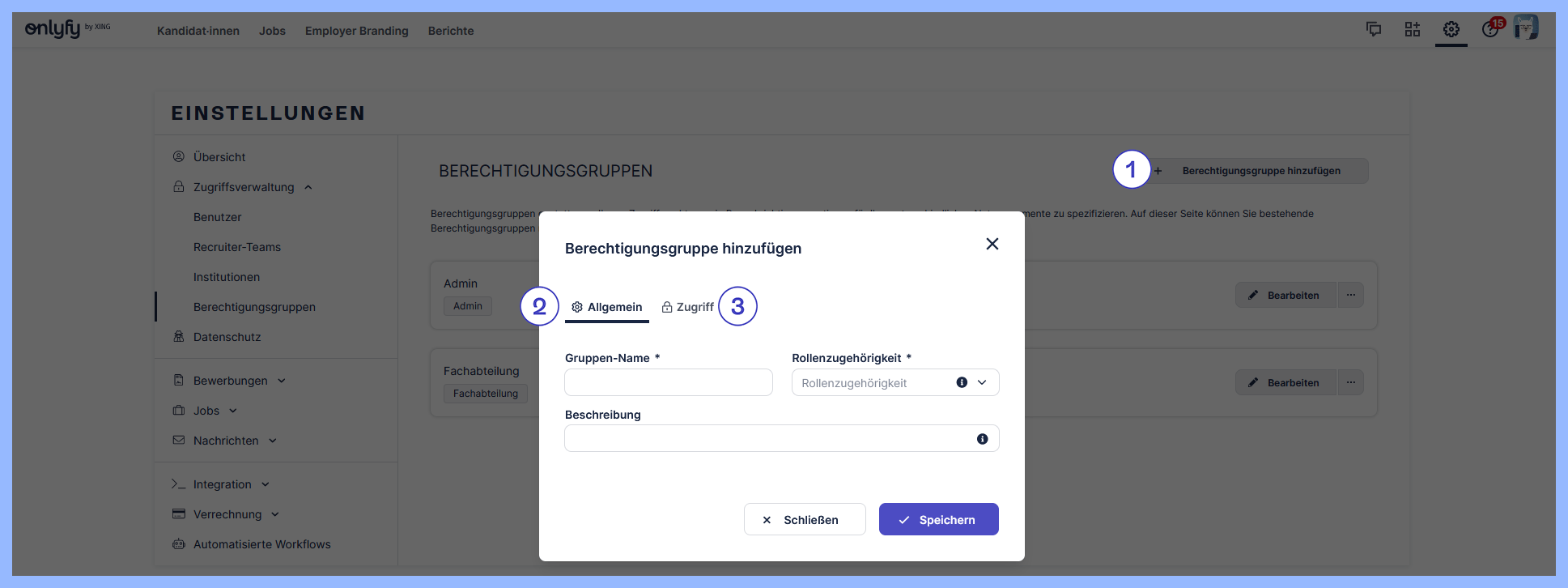1568x588 pixels.
Task: Click info icon in Rollenzugehörigkeit field
Action: pos(962,382)
